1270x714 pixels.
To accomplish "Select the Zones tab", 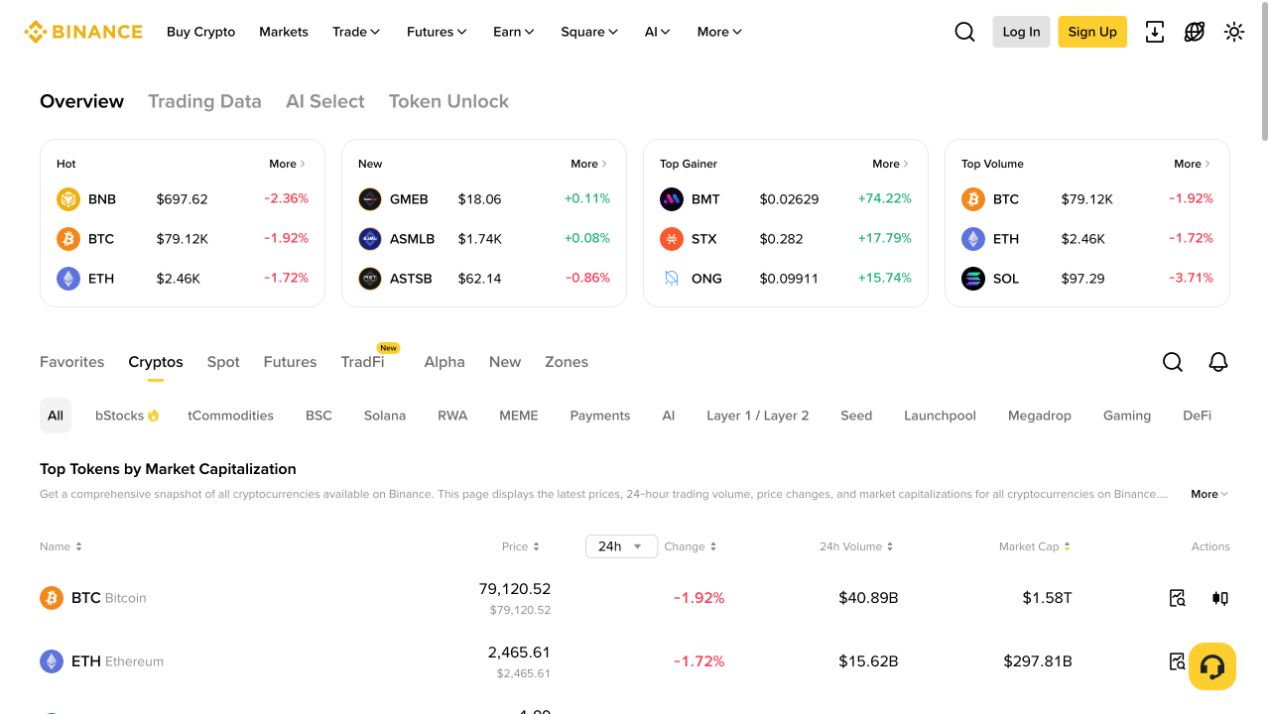I will pyautogui.click(x=566, y=362).
